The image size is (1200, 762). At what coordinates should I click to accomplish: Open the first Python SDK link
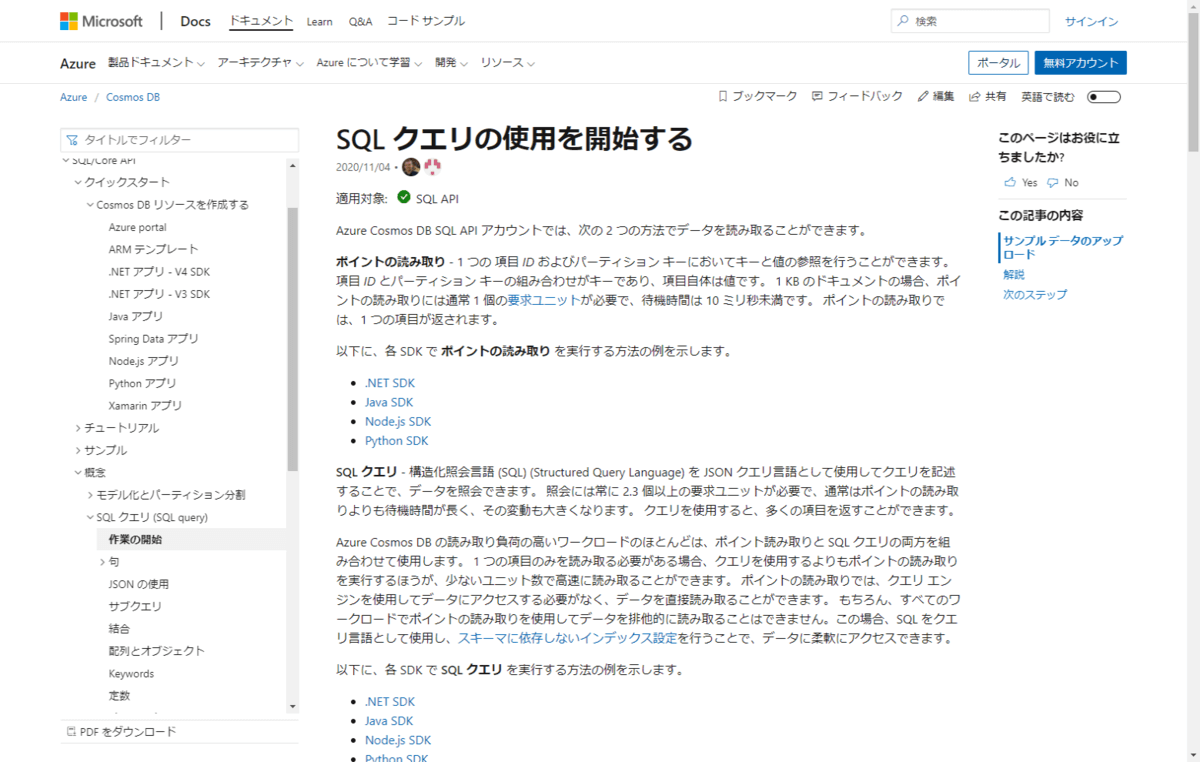397,441
